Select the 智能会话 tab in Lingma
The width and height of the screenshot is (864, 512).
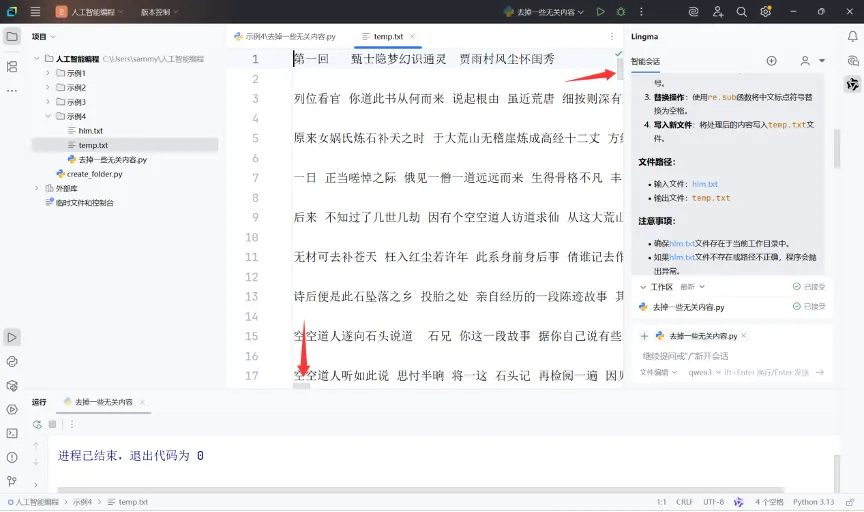point(645,61)
